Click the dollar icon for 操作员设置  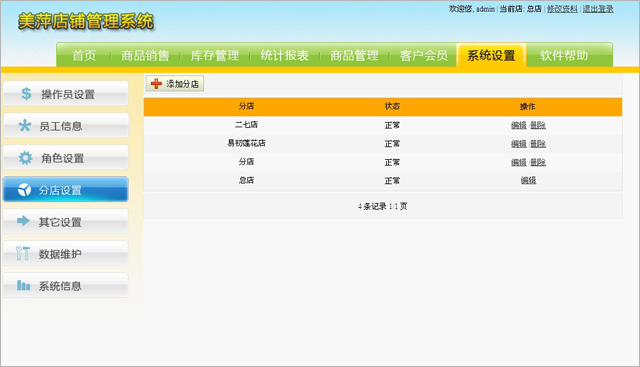26,93
